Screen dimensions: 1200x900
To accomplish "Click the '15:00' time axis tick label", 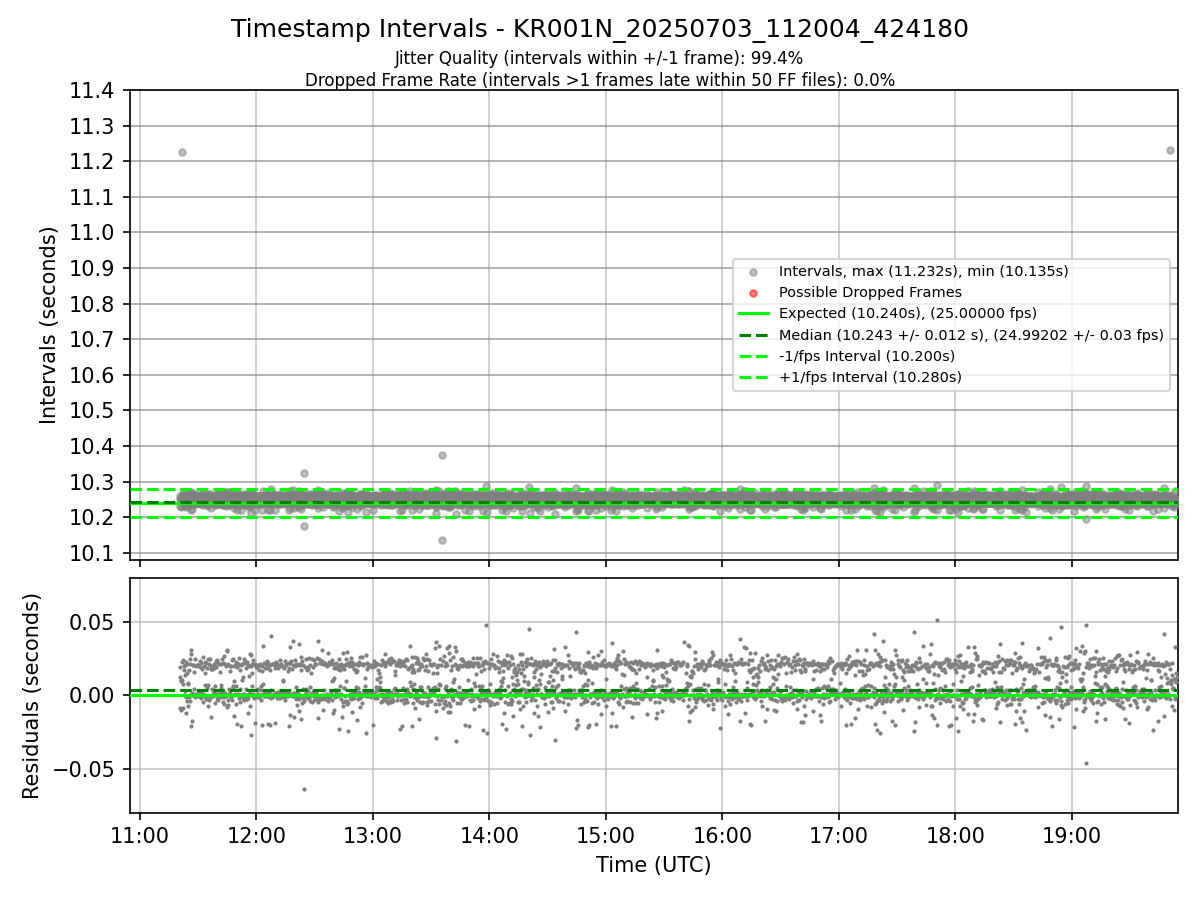I will pyautogui.click(x=606, y=834).
